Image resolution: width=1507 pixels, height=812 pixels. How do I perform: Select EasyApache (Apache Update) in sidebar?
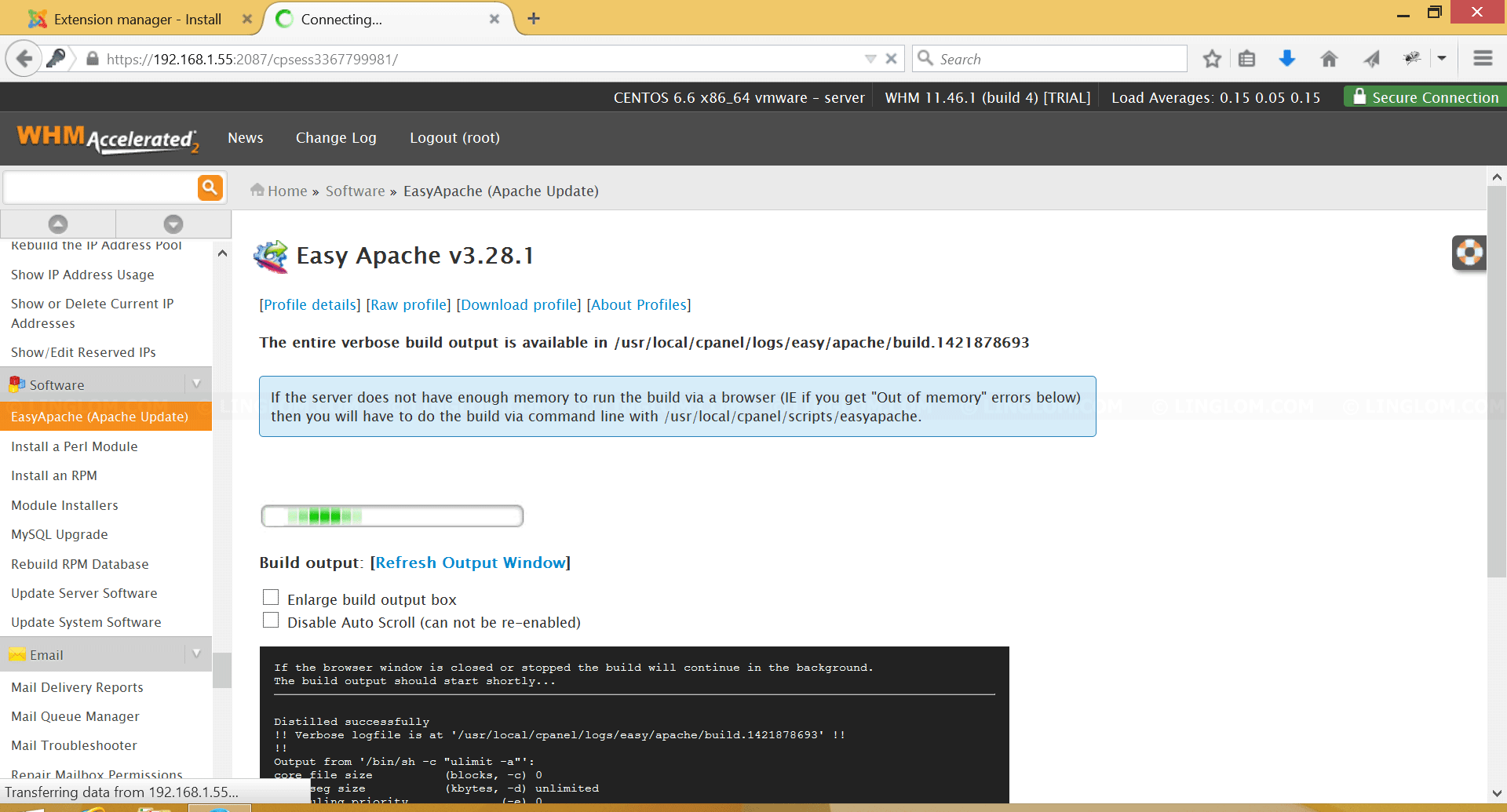(106, 417)
